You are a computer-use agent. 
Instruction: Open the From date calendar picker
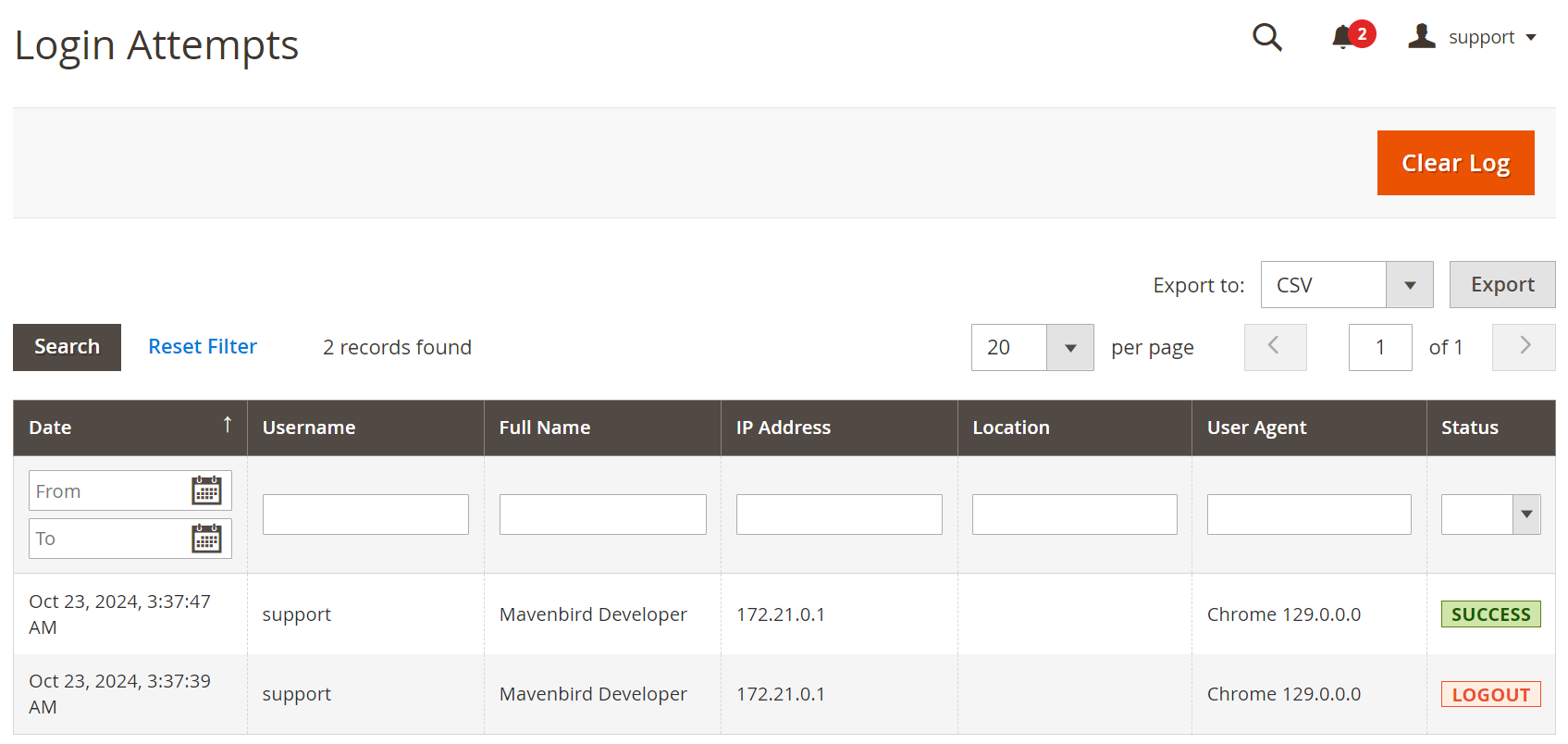tap(206, 490)
